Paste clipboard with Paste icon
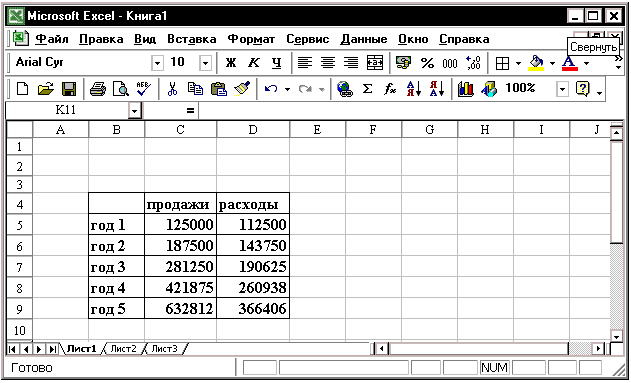The height and width of the screenshot is (383, 631). 219,89
